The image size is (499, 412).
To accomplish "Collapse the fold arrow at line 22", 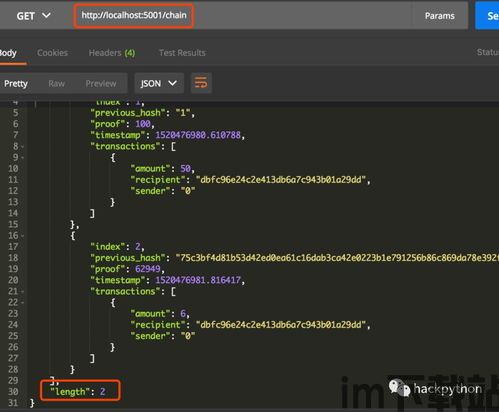I will click(23, 303).
